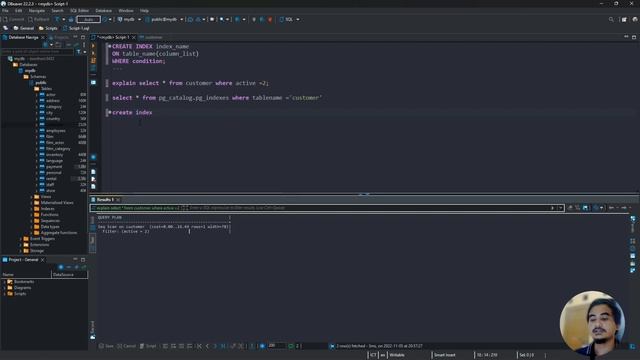Open the Help menu

pos(144,11)
